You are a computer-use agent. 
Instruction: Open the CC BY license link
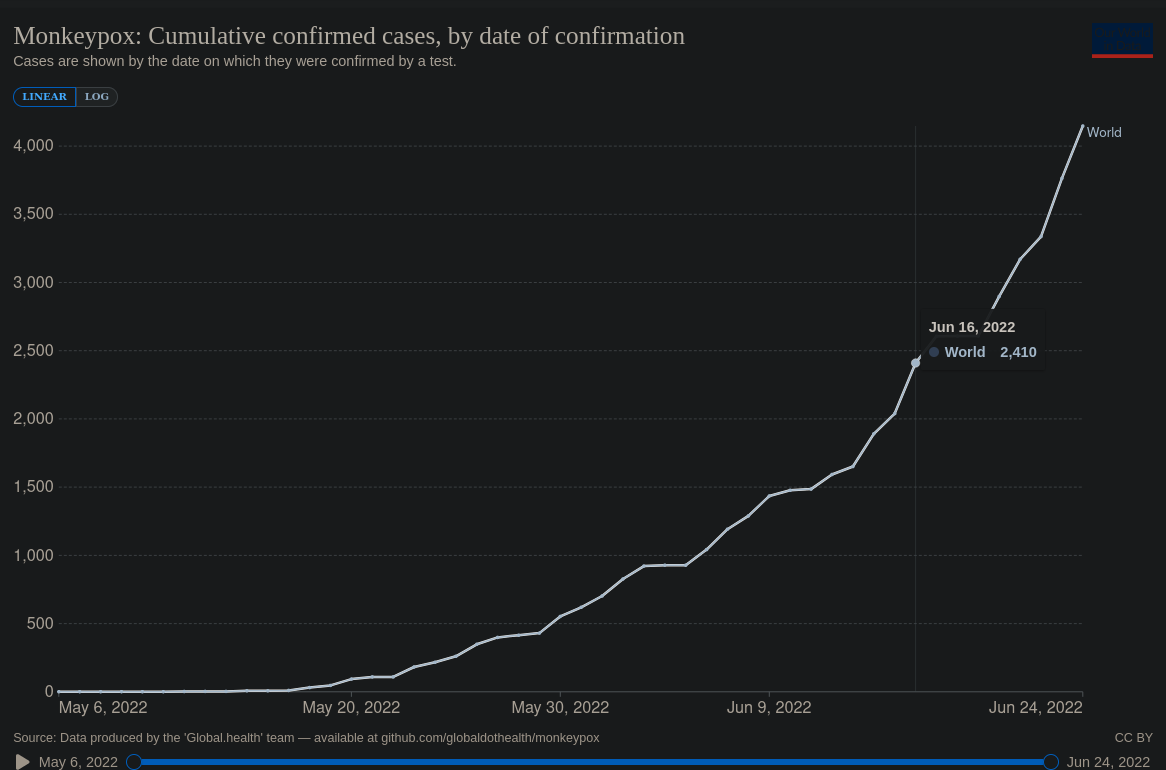(1133, 738)
